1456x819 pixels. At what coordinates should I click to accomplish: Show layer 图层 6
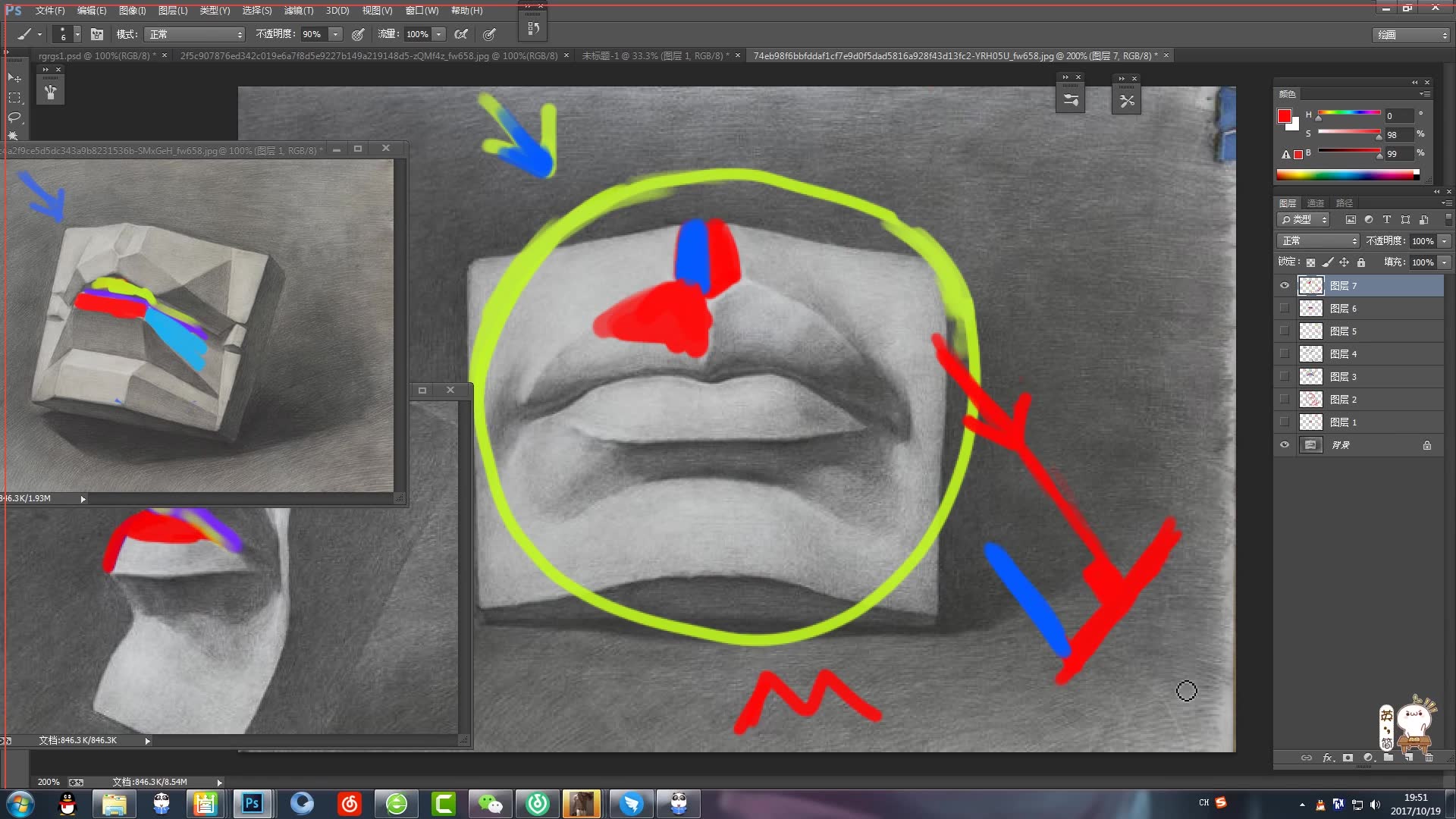click(1285, 309)
